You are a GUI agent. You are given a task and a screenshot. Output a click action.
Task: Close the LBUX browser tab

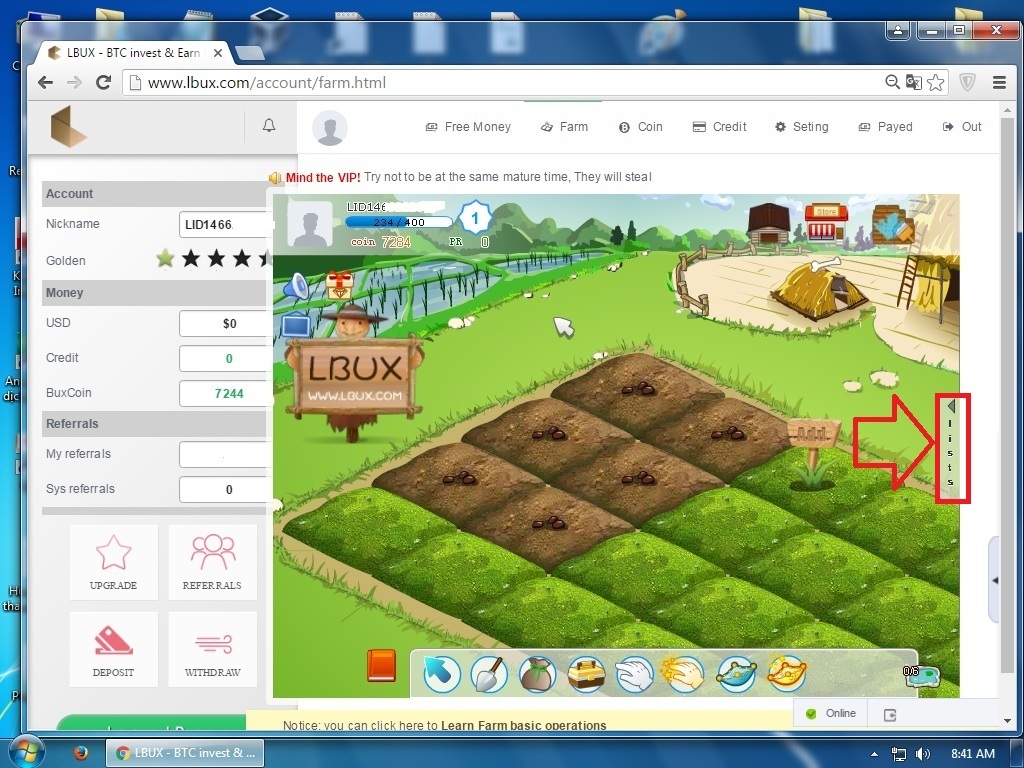pyautogui.click(x=218, y=53)
